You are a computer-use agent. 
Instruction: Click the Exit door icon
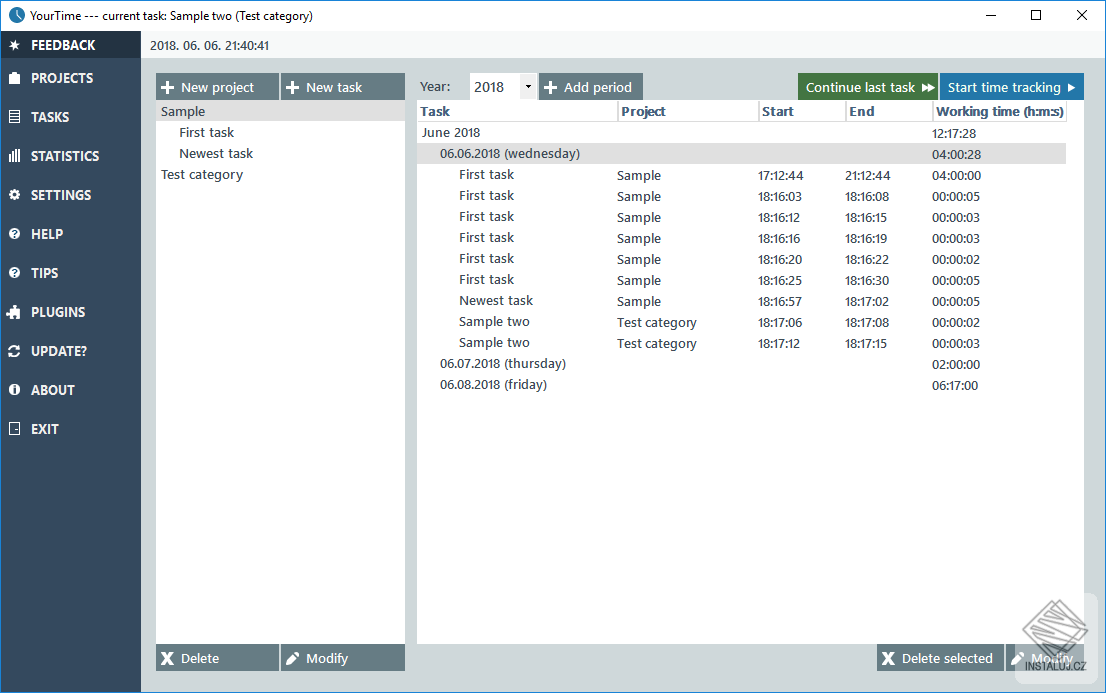(x=14, y=428)
